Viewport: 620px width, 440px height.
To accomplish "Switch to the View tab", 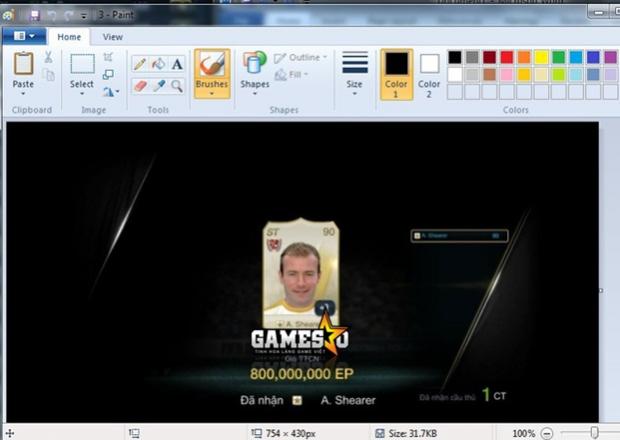I will [x=113, y=37].
